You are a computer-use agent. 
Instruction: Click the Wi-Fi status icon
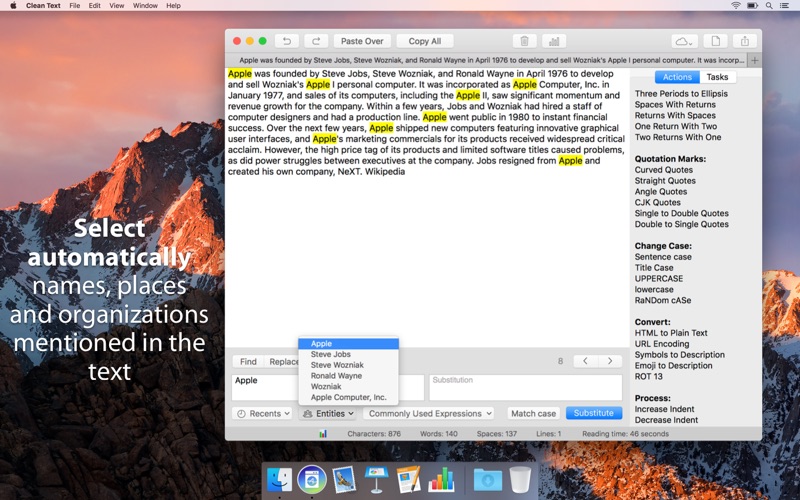point(736,6)
